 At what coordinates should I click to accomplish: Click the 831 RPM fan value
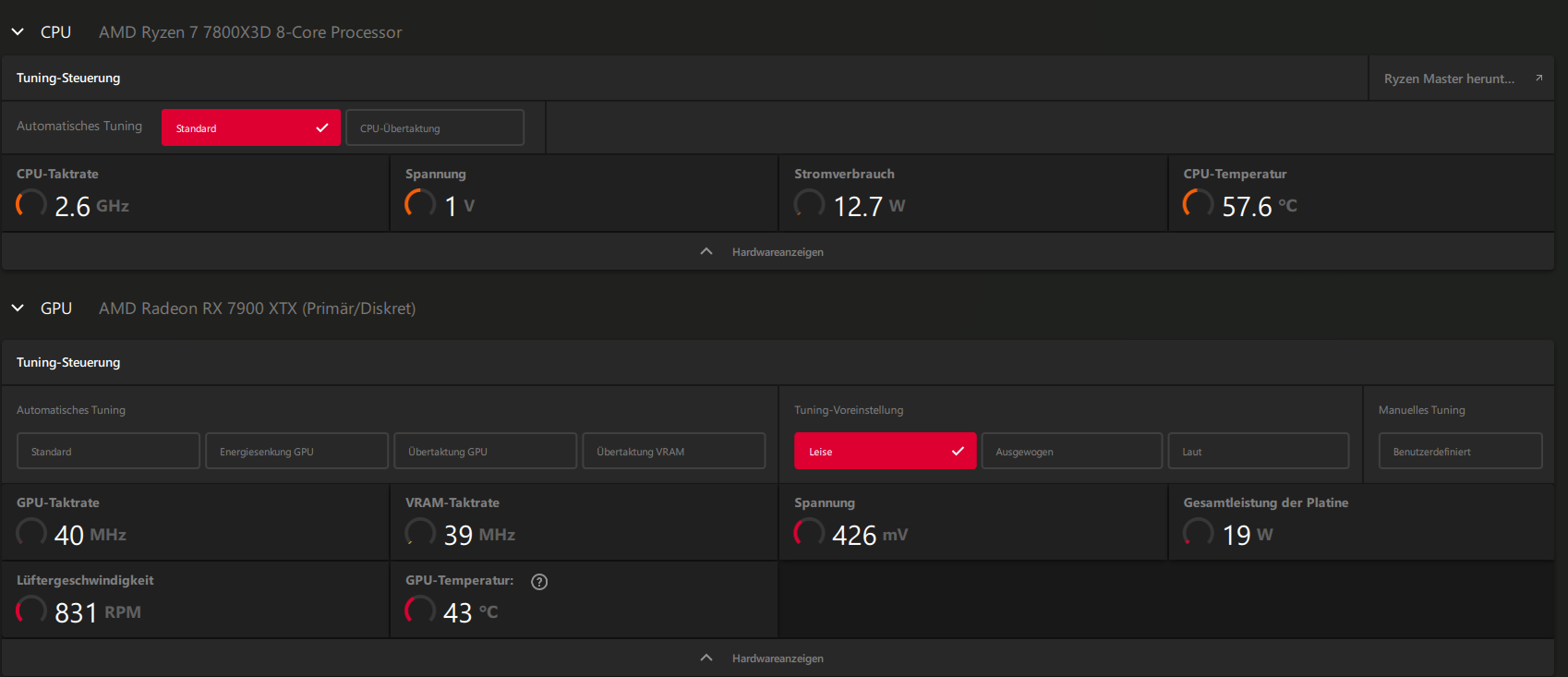(x=98, y=612)
